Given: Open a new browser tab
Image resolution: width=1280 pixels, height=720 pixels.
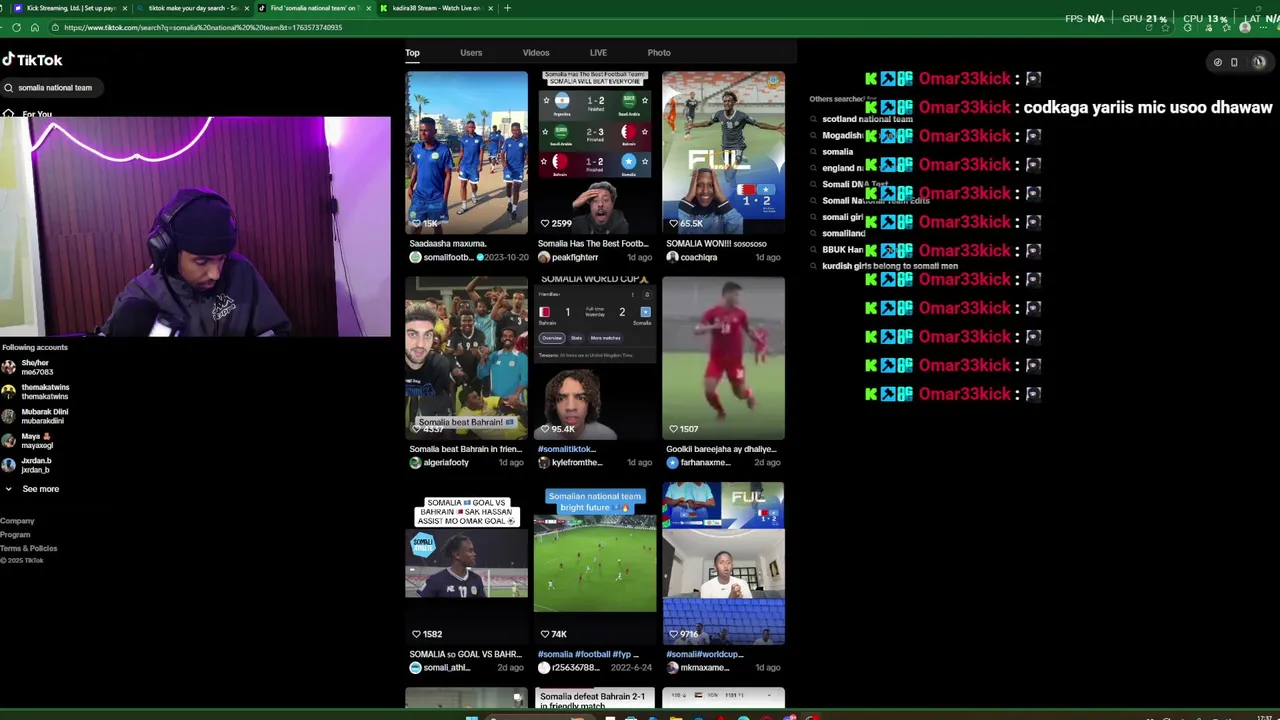Looking at the screenshot, I should [507, 8].
